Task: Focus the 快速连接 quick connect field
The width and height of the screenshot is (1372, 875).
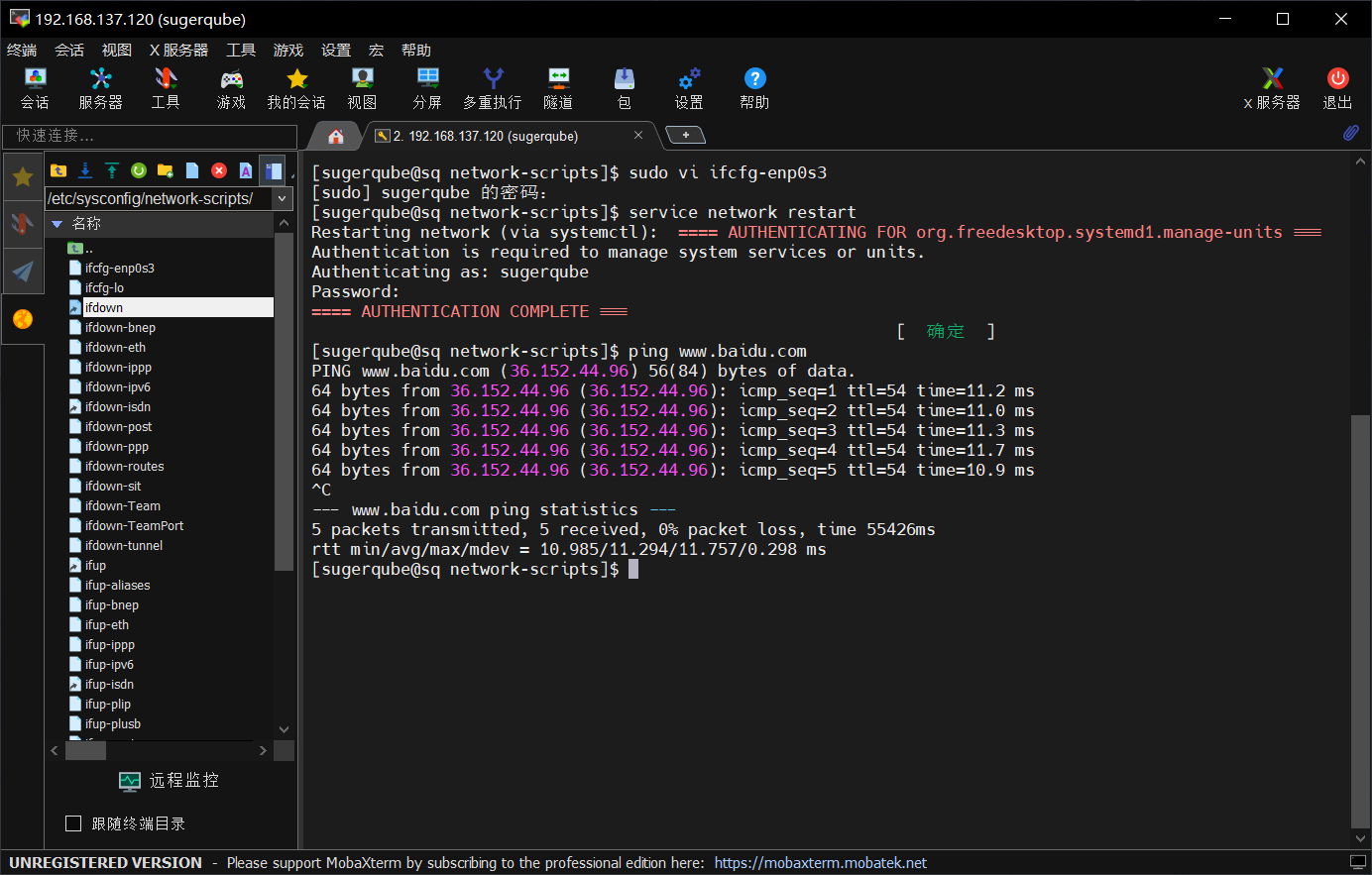Action: coord(149,136)
